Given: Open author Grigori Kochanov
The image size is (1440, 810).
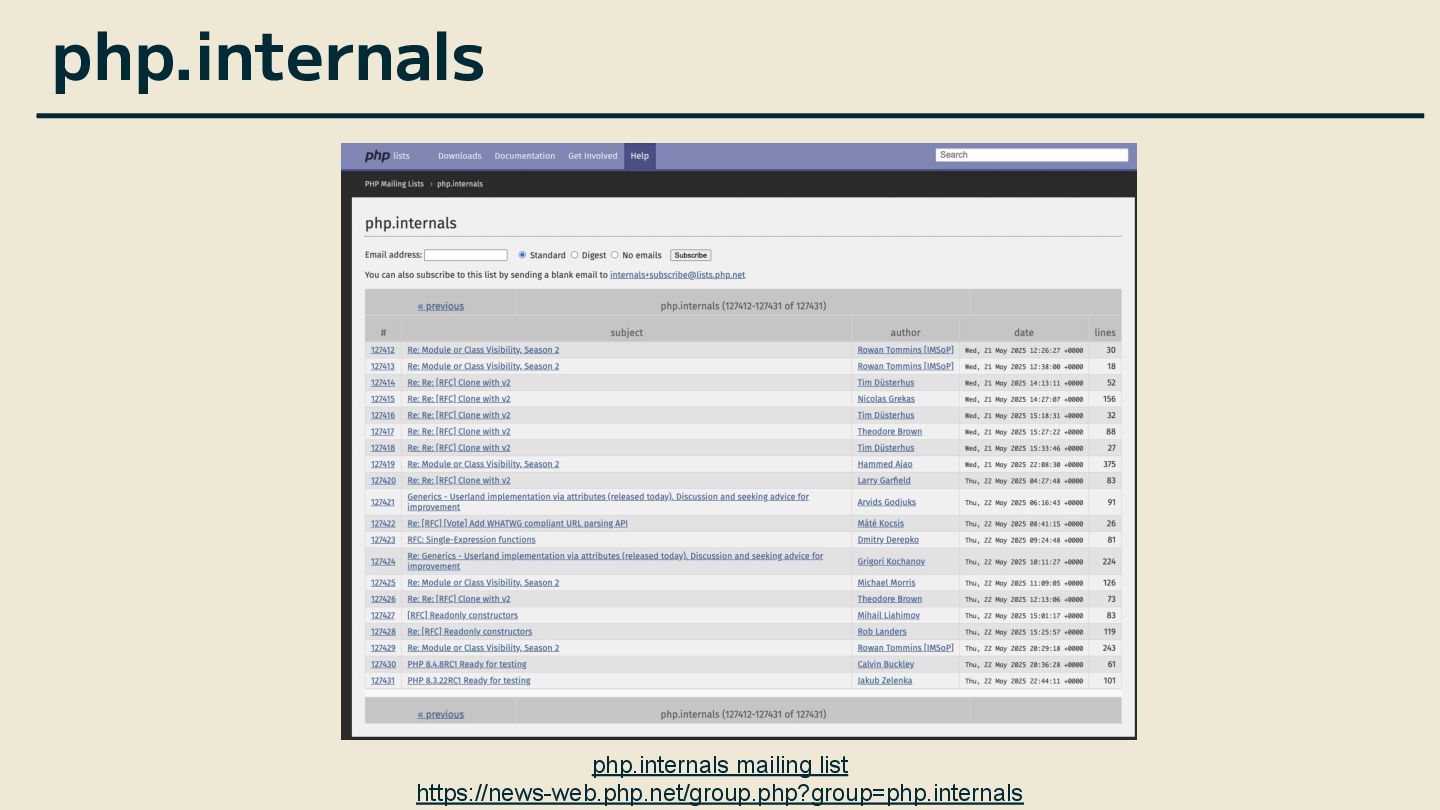Looking at the screenshot, I should 890,561.
